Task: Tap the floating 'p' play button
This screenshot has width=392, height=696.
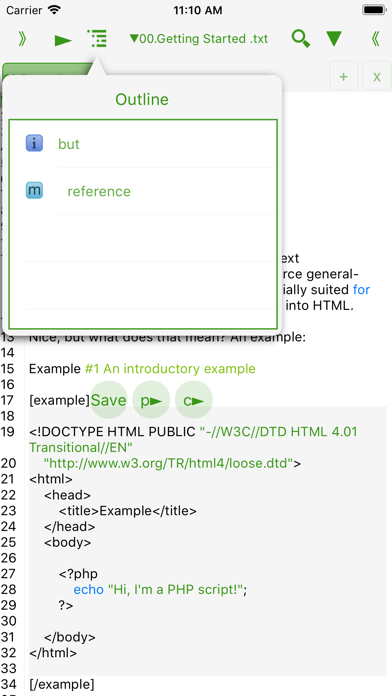Action: (x=151, y=400)
